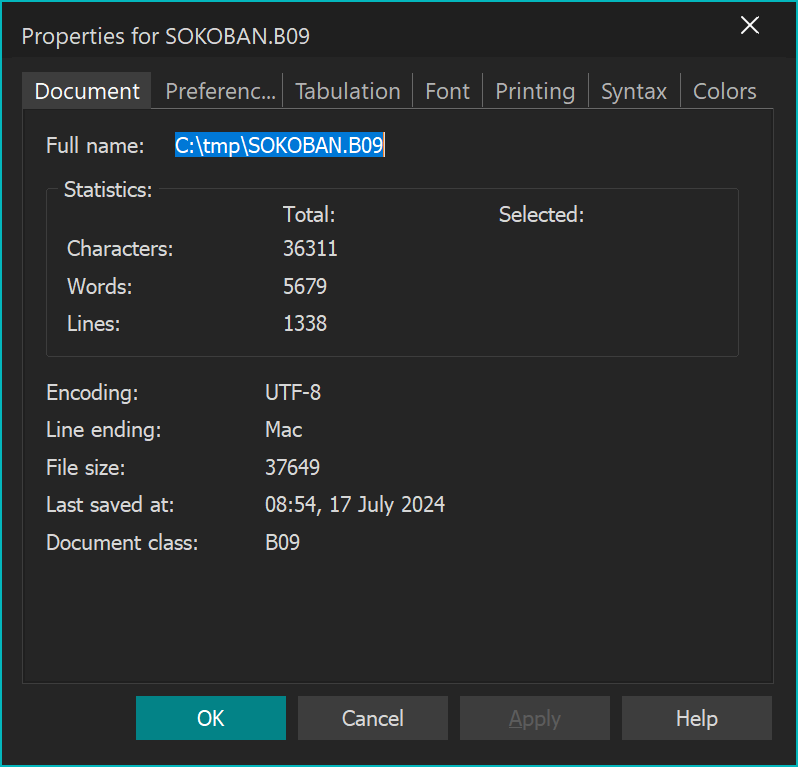The width and height of the screenshot is (798, 767).
Task: Click the Last saved at timestamp
Action: [x=354, y=505]
